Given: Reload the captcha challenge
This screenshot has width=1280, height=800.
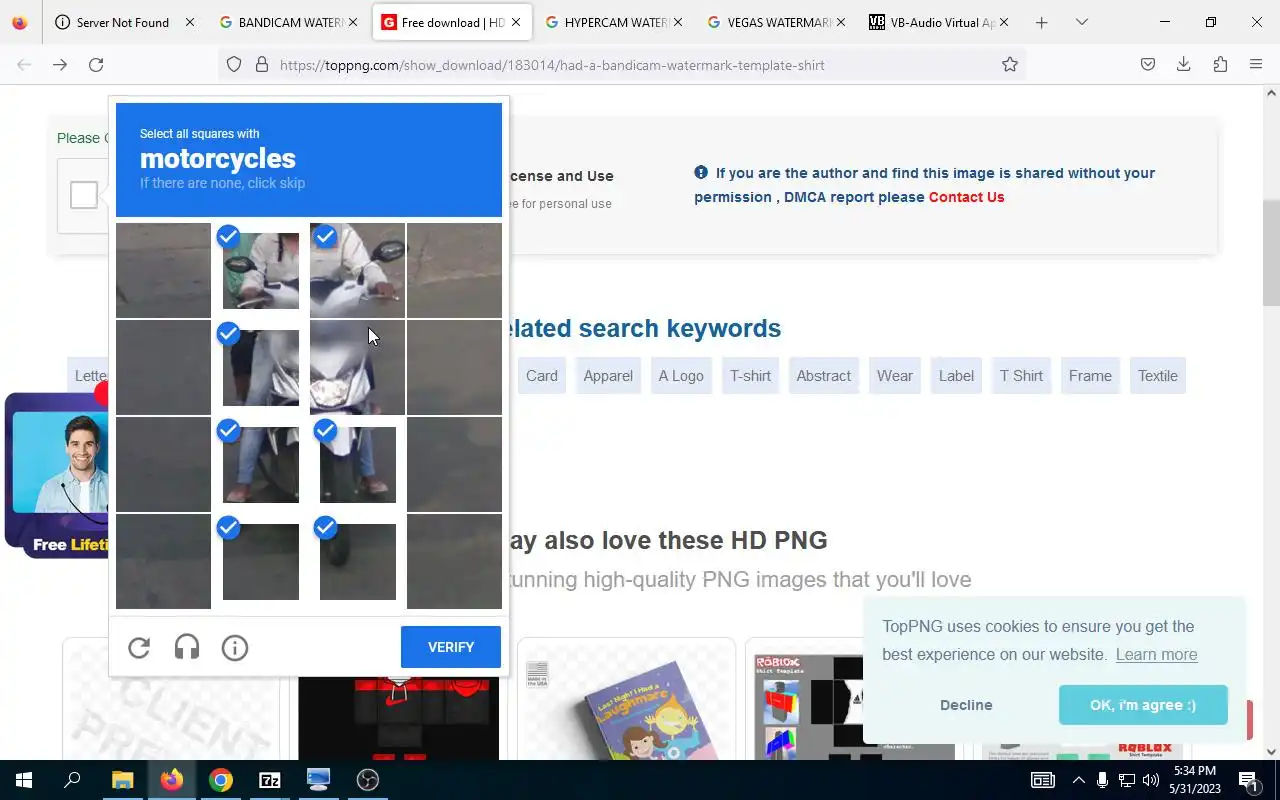Looking at the screenshot, I should [x=139, y=648].
